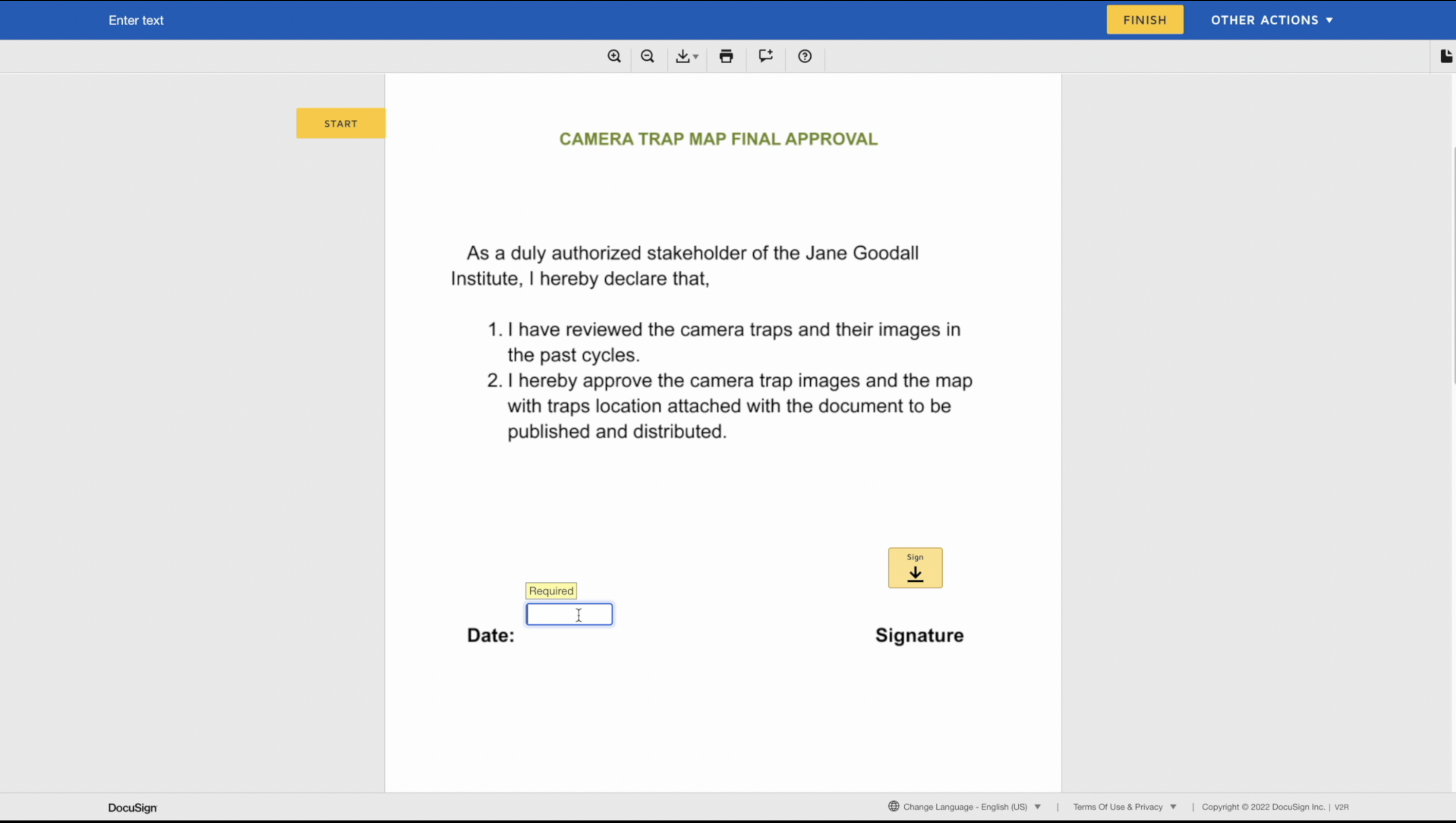
Task: Open the add comment icon
Action: (x=766, y=56)
